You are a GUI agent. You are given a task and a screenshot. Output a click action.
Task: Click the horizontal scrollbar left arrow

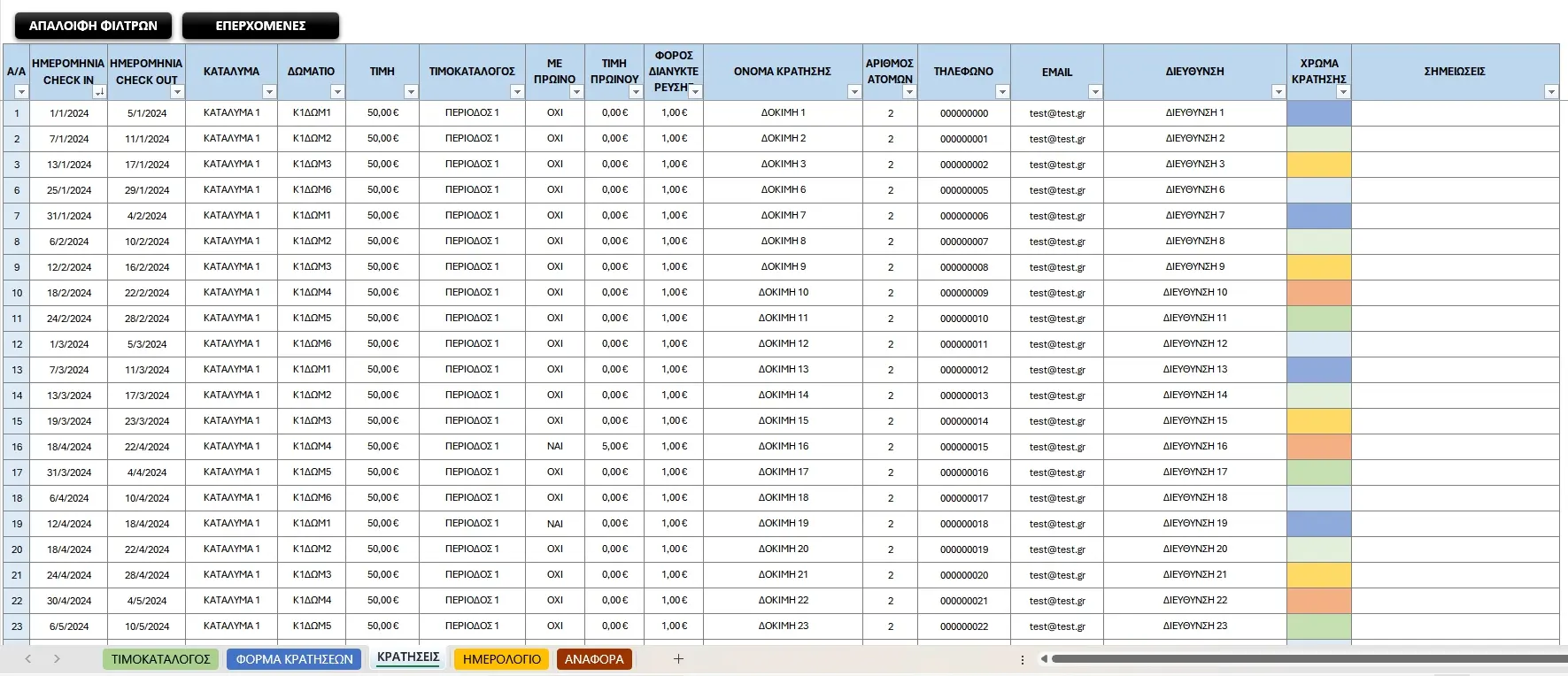pyautogui.click(x=1044, y=659)
